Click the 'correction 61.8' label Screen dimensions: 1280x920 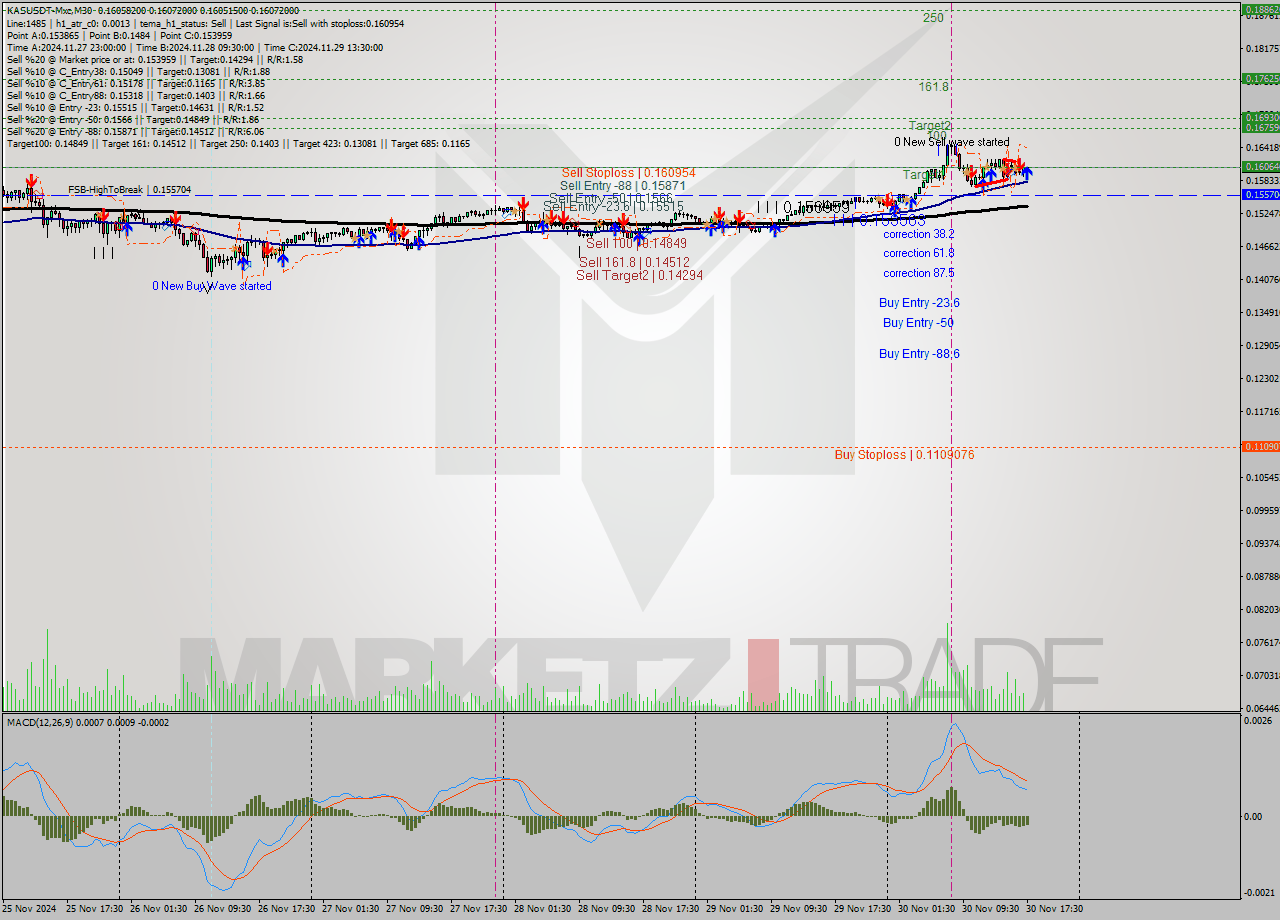(918, 253)
